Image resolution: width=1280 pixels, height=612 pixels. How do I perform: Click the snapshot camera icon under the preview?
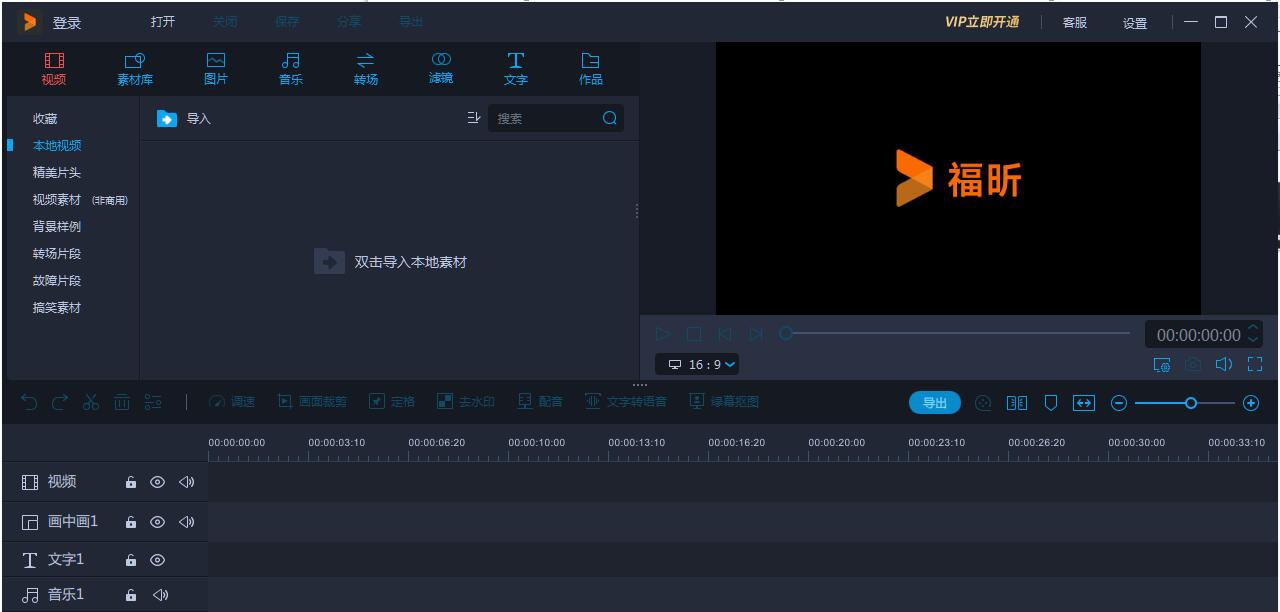[x=1192, y=365]
